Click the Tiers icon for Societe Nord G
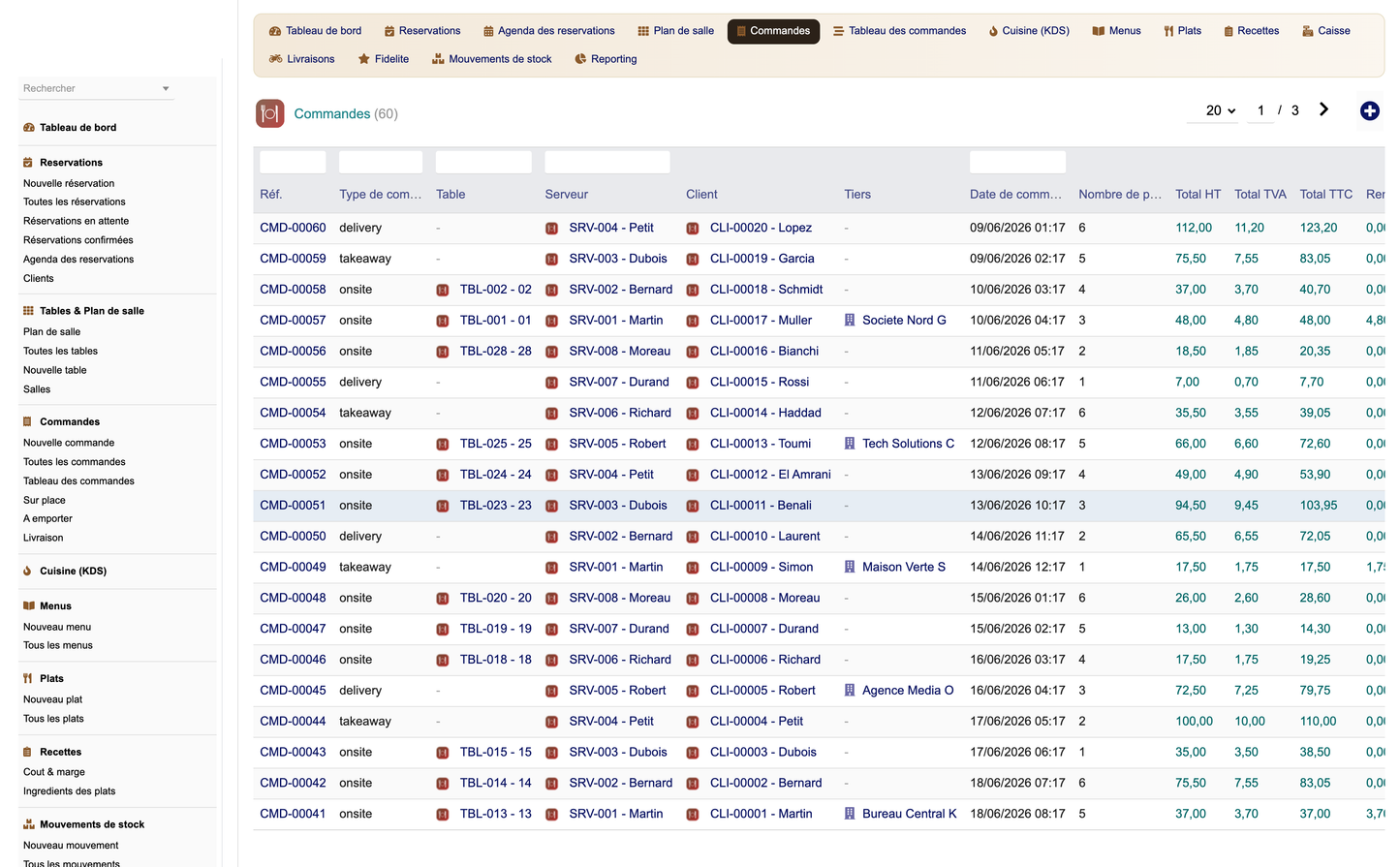1400x867 pixels. click(850, 320)
